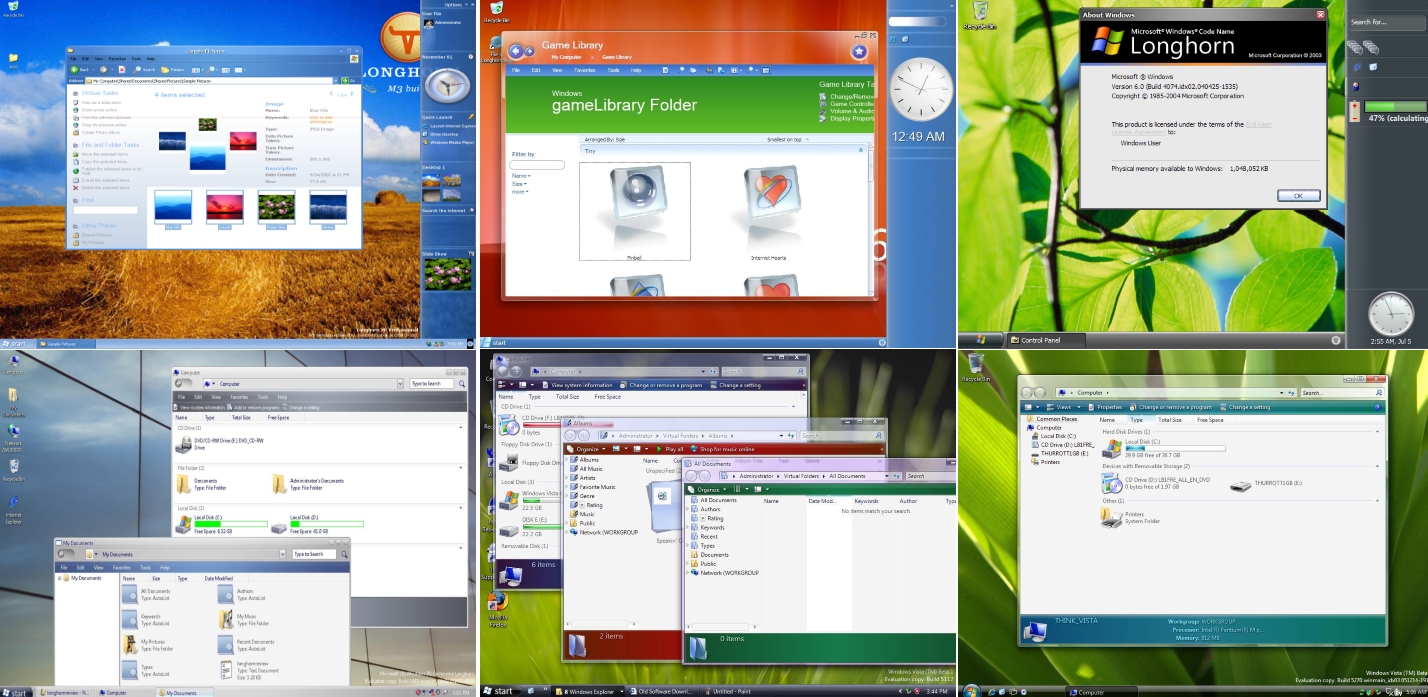Select the Sunset picture thumbnail
Image resolution: width=1428 pixels, height=697 pixels.
tap(225, 208)
